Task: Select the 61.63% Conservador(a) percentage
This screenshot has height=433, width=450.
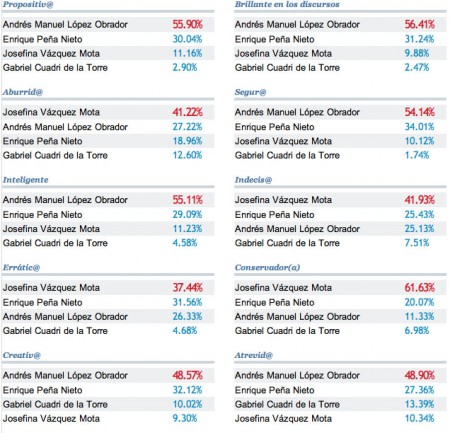Action: [419, 287]
